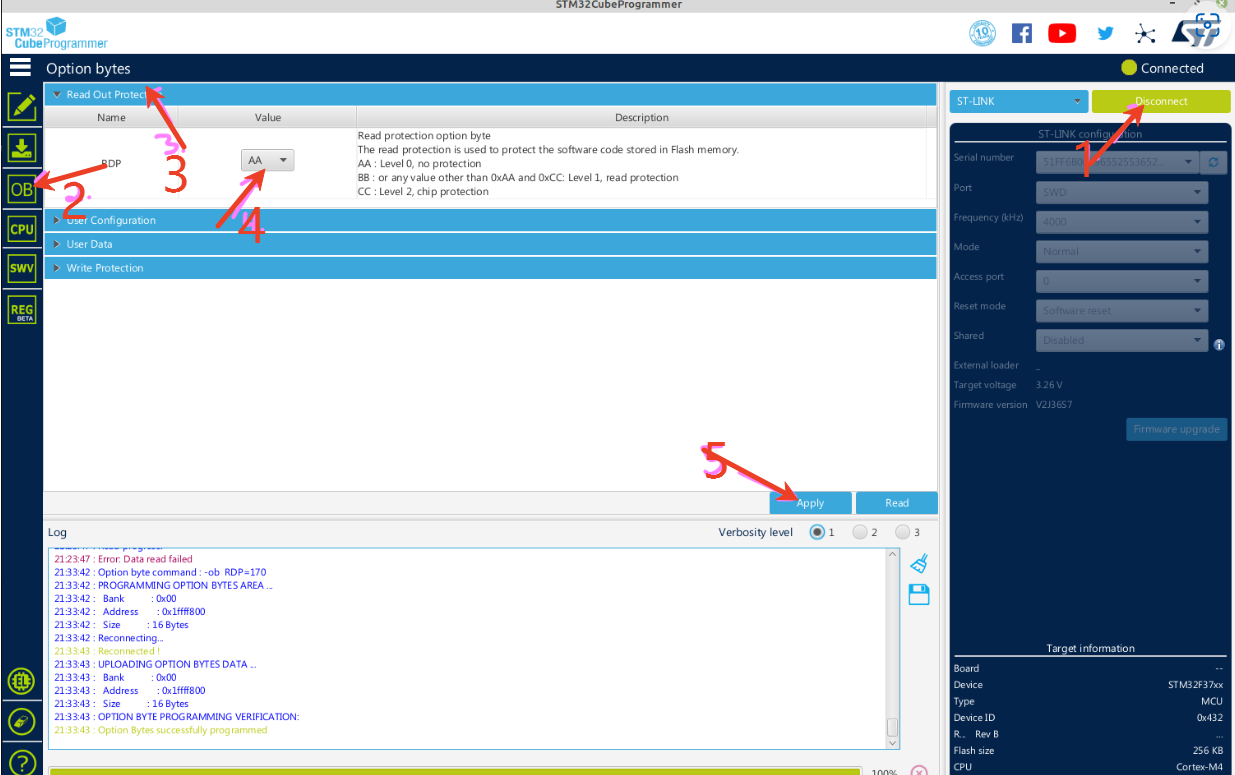This screenshot has width=1235, height=775.
Task: Open the SWV viewer icon
Action: point(21,269)
